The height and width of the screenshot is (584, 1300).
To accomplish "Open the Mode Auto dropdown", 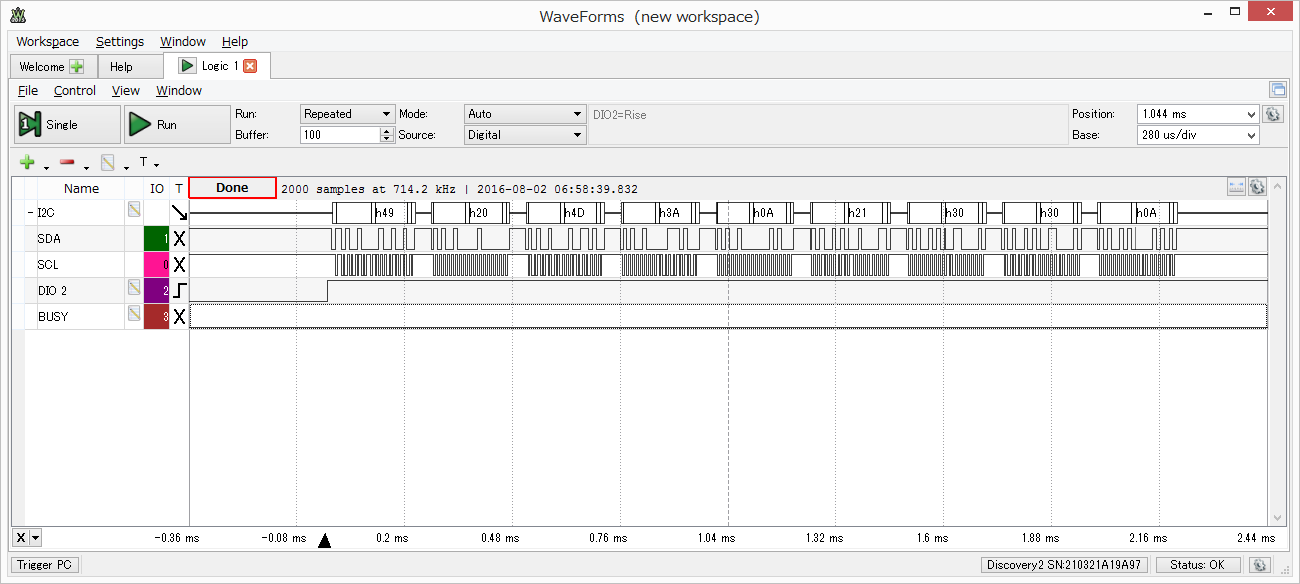I will tap(524, 114).
